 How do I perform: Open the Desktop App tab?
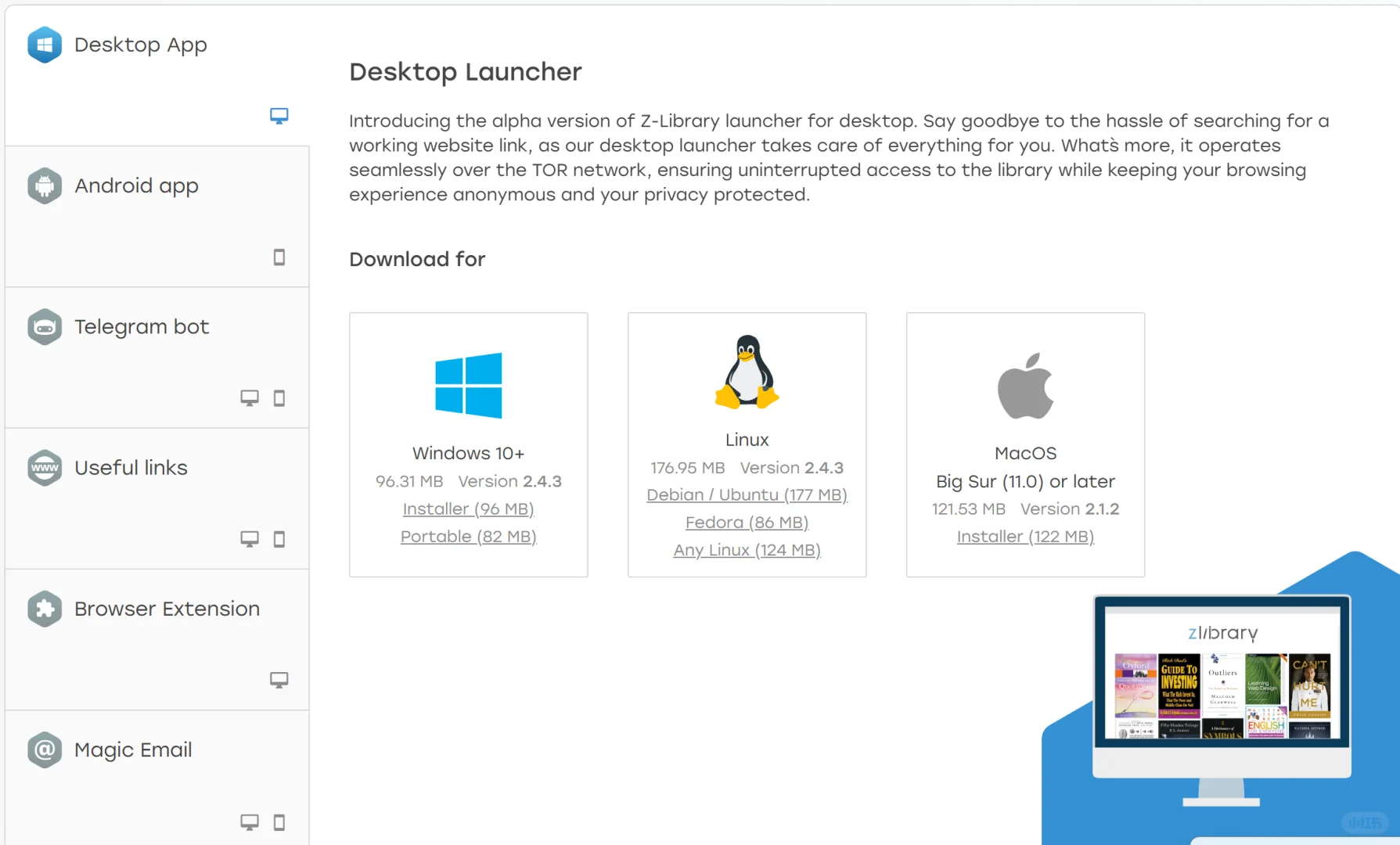[x=157, y=76]
